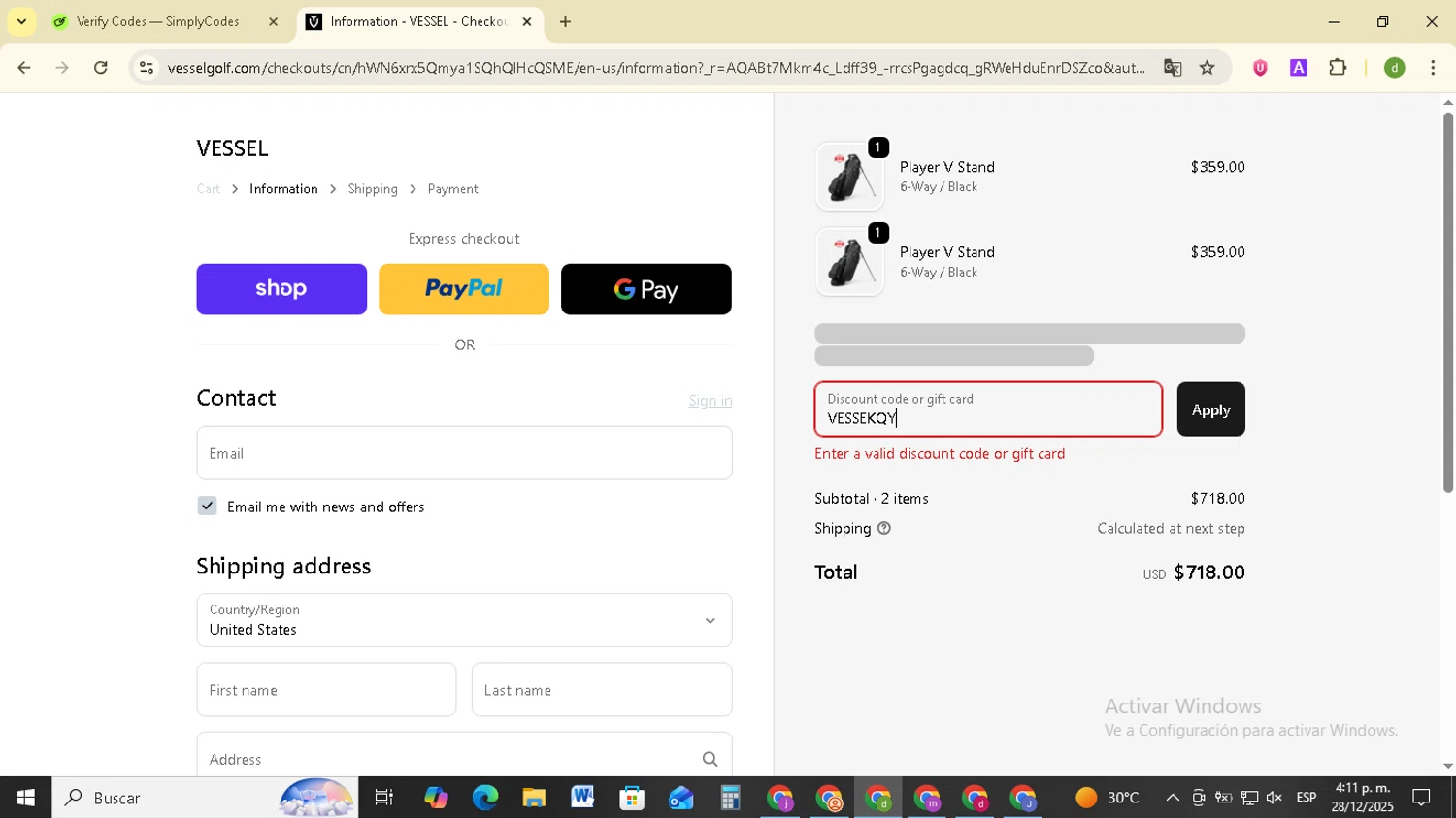The width and height of the screenshot is (1456, 818).
Task: Pay with Google Pay express checkout
Action: [646, 289]
